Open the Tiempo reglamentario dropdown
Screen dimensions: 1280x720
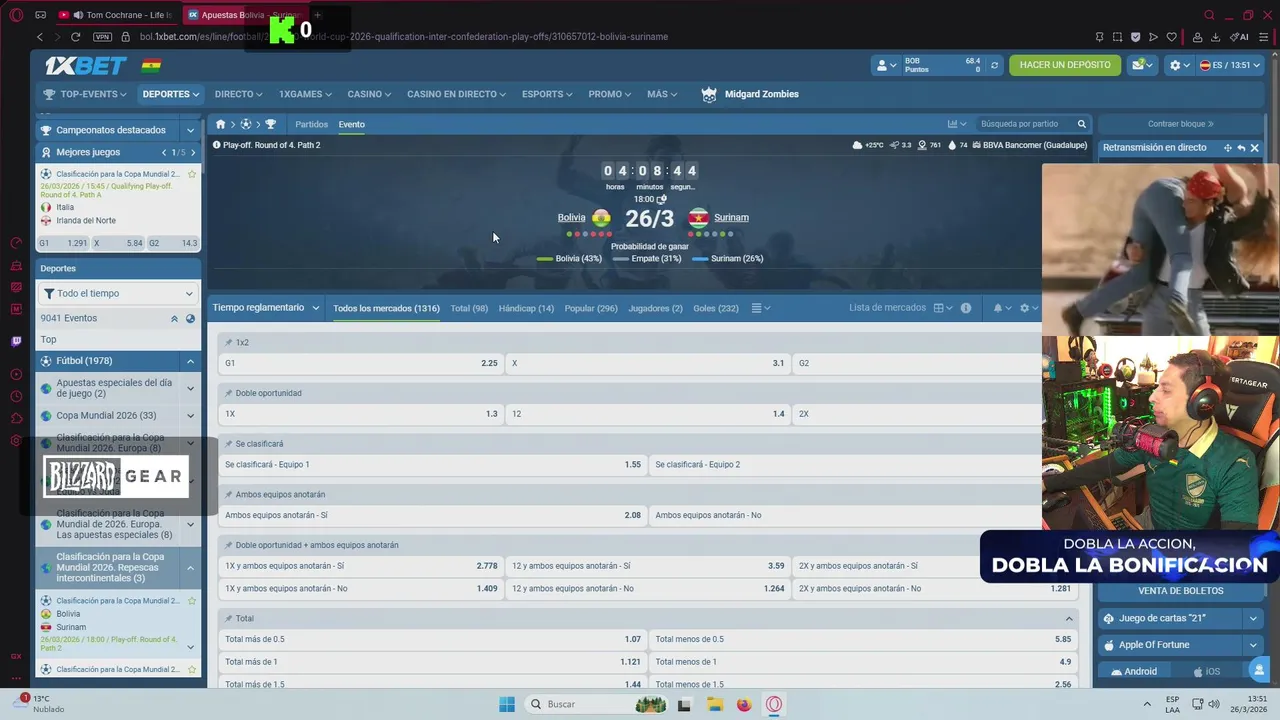[265, 308]
